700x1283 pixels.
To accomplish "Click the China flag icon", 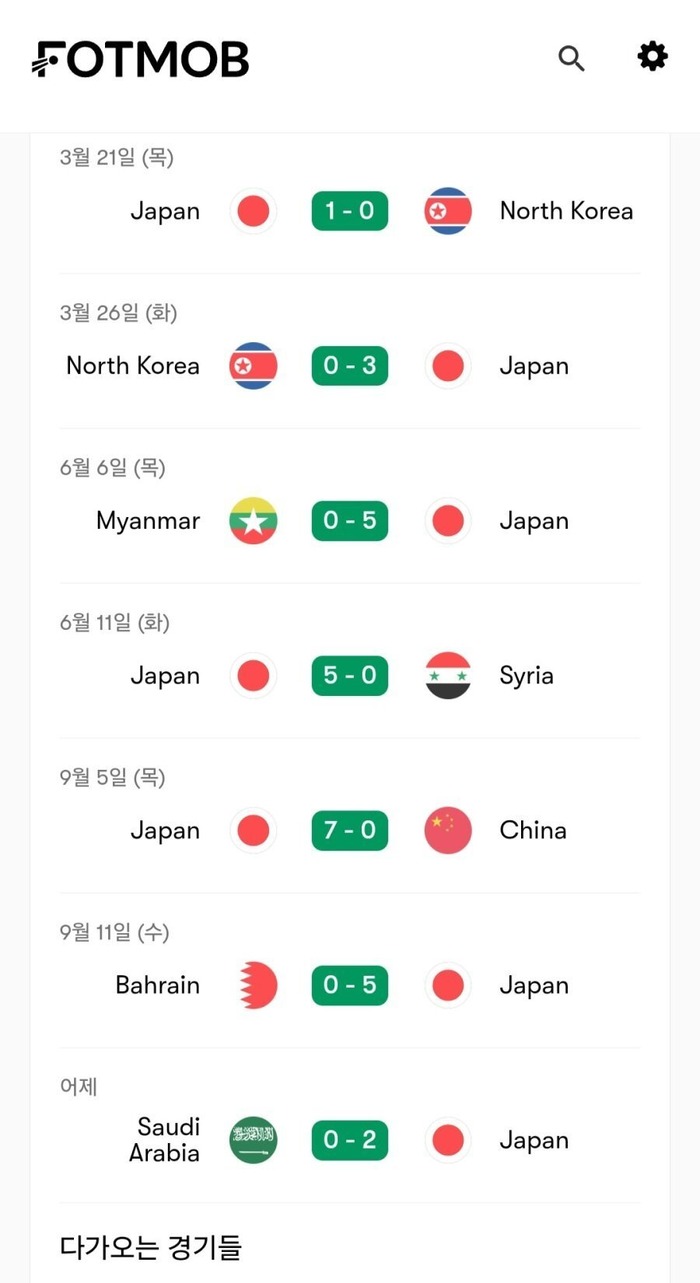I will [x=447, y=831].
